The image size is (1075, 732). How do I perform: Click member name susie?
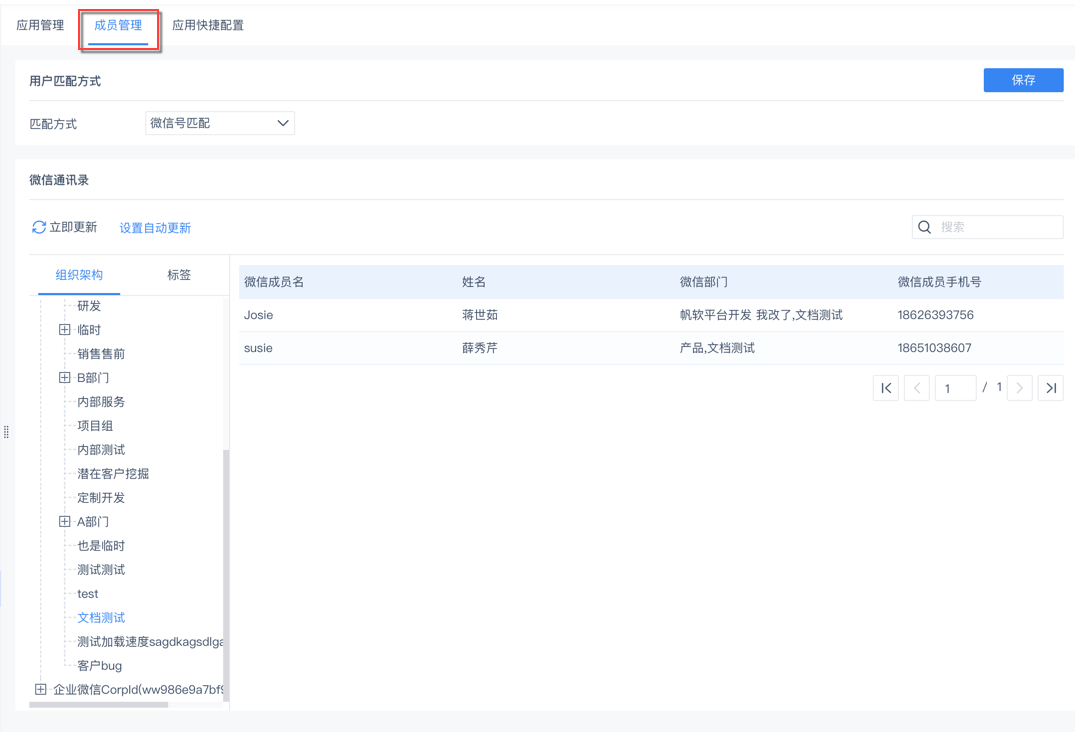258,347
